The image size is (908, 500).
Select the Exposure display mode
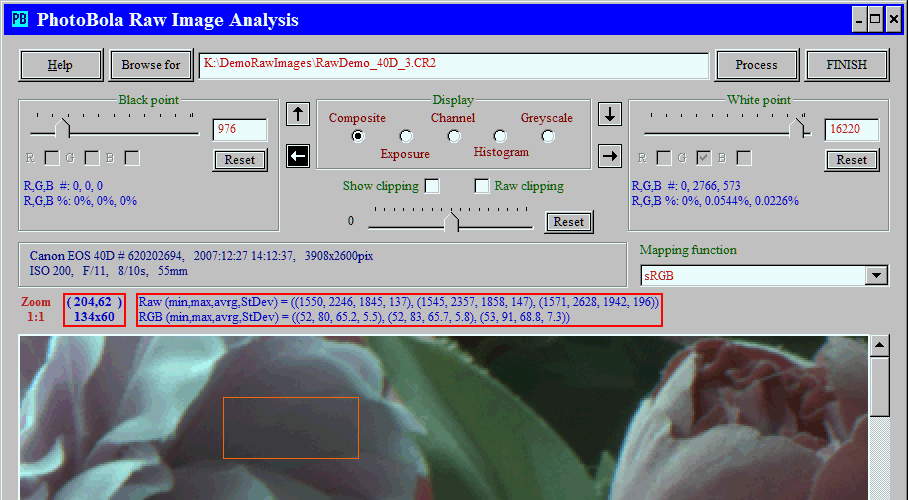[406, 136]
